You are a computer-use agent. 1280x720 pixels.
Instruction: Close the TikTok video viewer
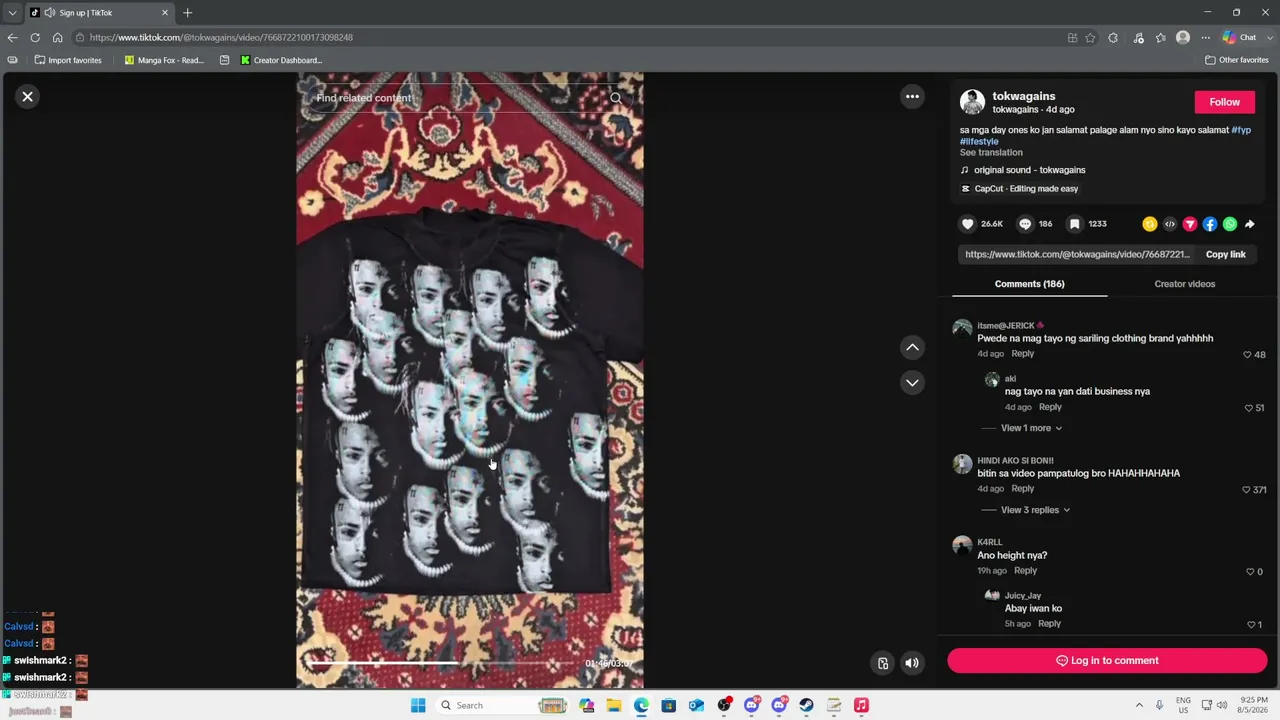pos(28,97)
